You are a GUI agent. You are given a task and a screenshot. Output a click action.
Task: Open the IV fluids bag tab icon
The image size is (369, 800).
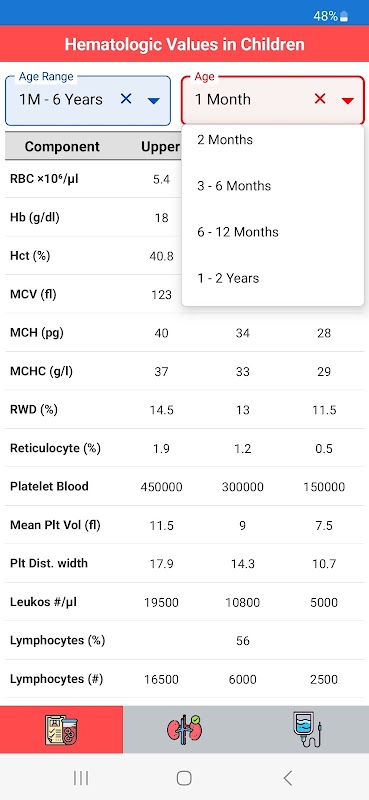tap(307, 730)
